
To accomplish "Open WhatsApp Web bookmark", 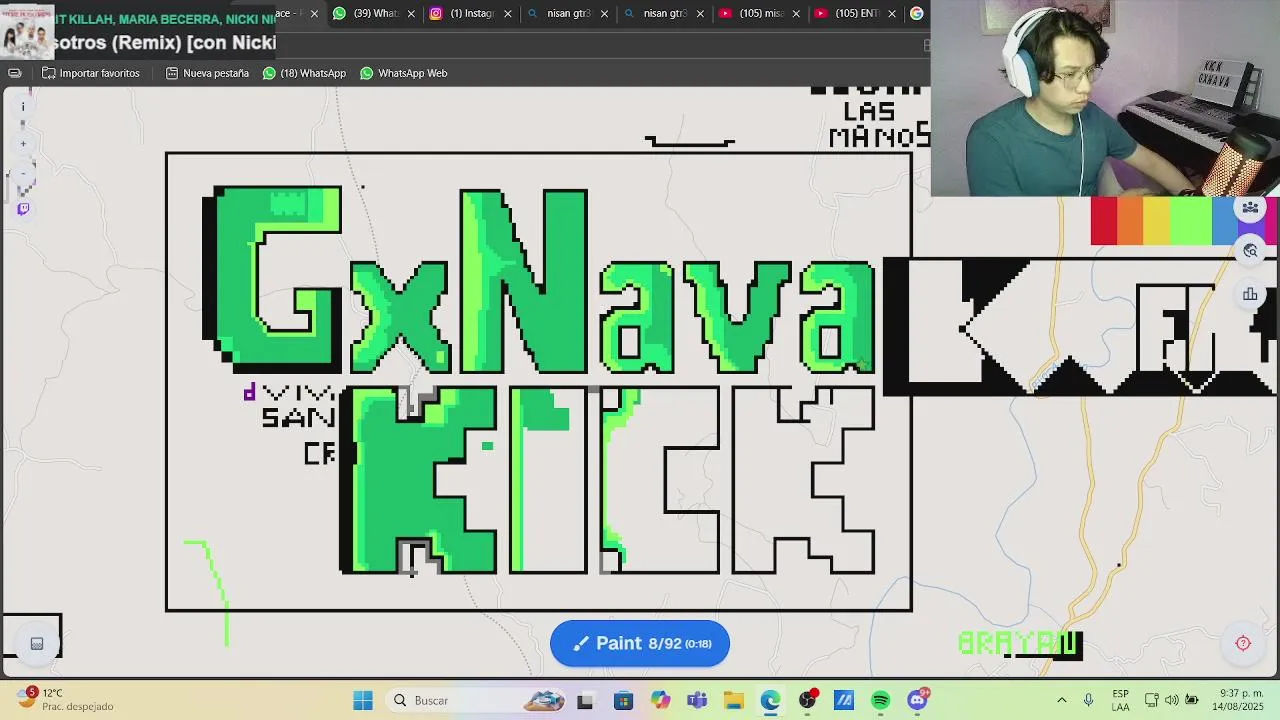I will click(x=403, y=73).
